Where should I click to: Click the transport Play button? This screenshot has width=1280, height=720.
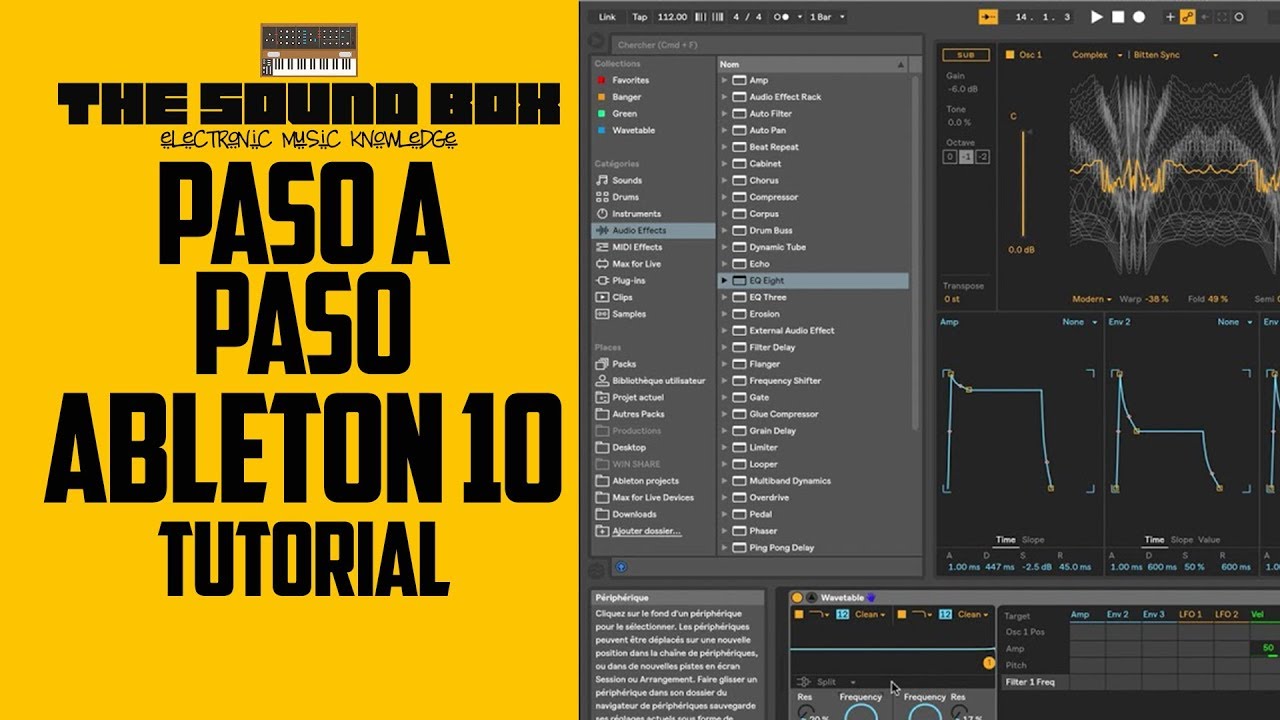click(1097, 17)
